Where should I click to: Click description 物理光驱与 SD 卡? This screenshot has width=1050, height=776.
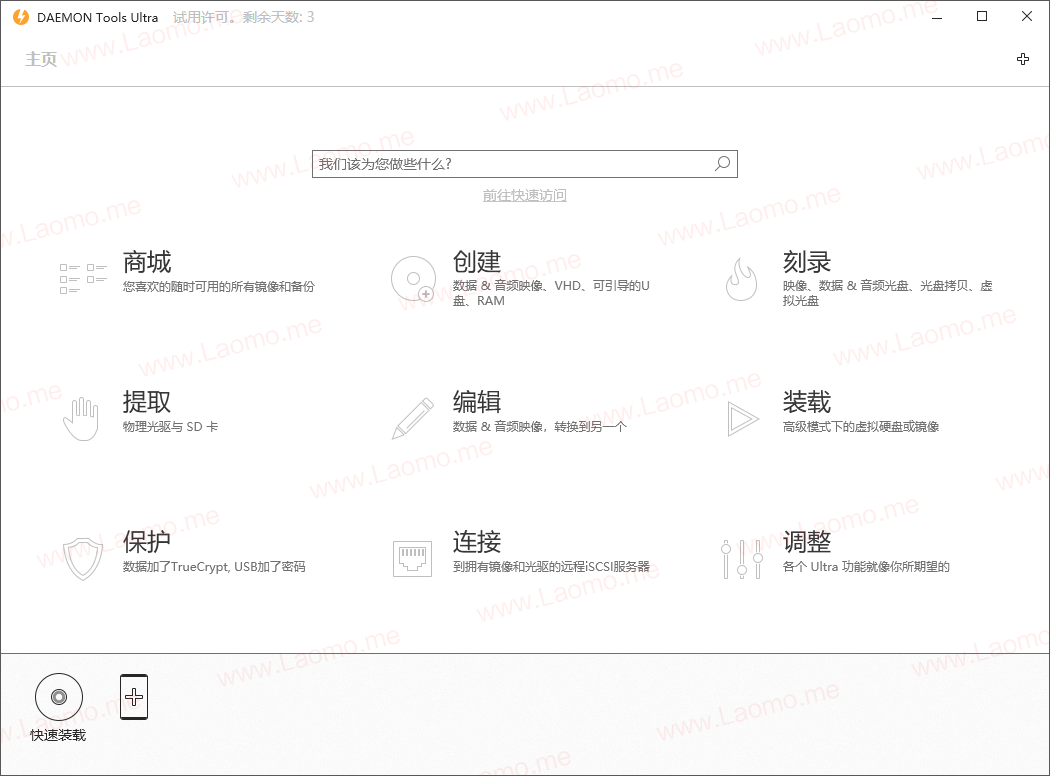(x=170, y=426)
